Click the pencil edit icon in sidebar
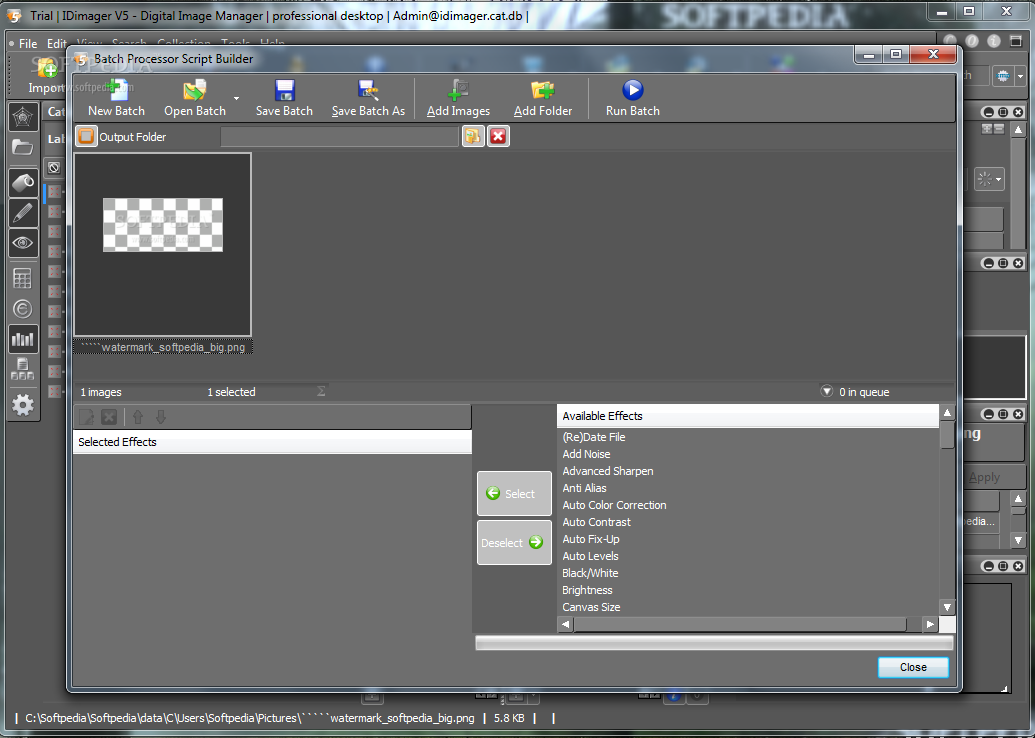 tap(22, 213)
